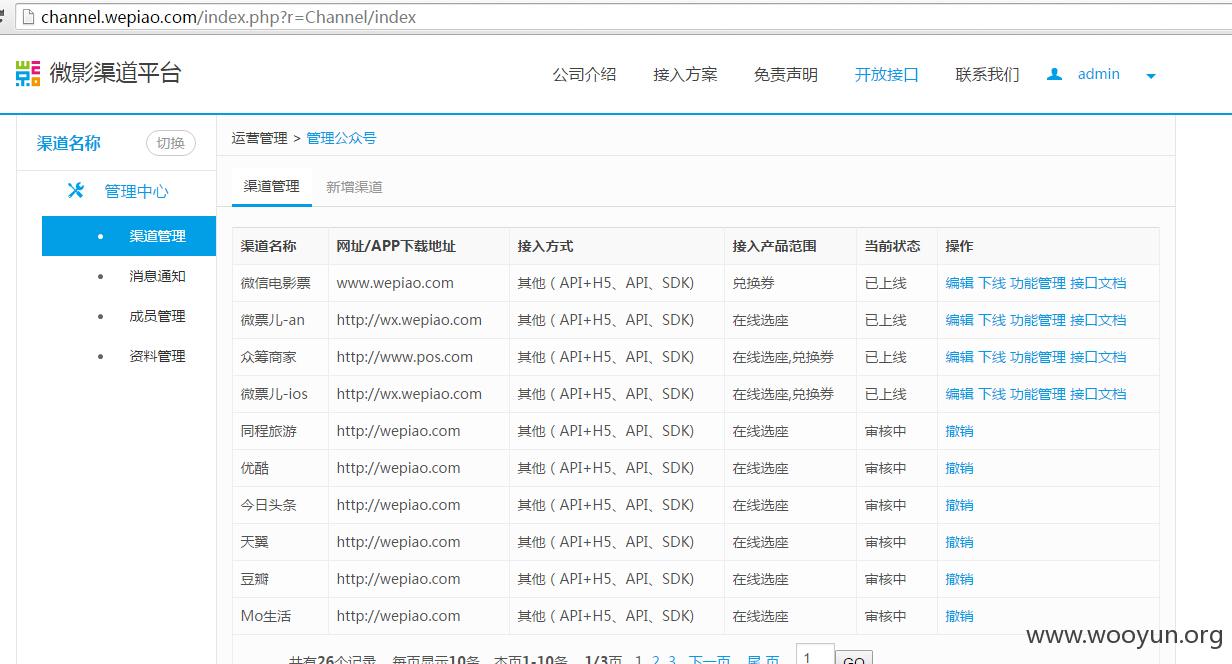Click the browser address bar URL
The height and width of the screenshot is (664, 1232).
[229, 17]
